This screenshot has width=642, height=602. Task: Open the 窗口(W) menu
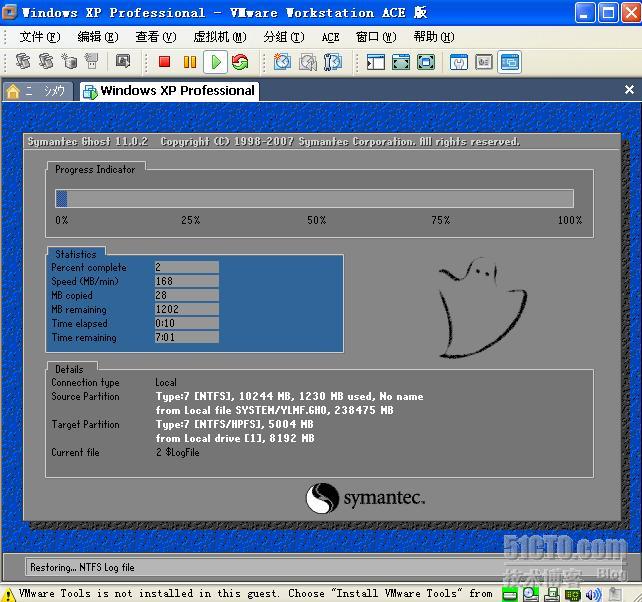[x=376, y=37]
